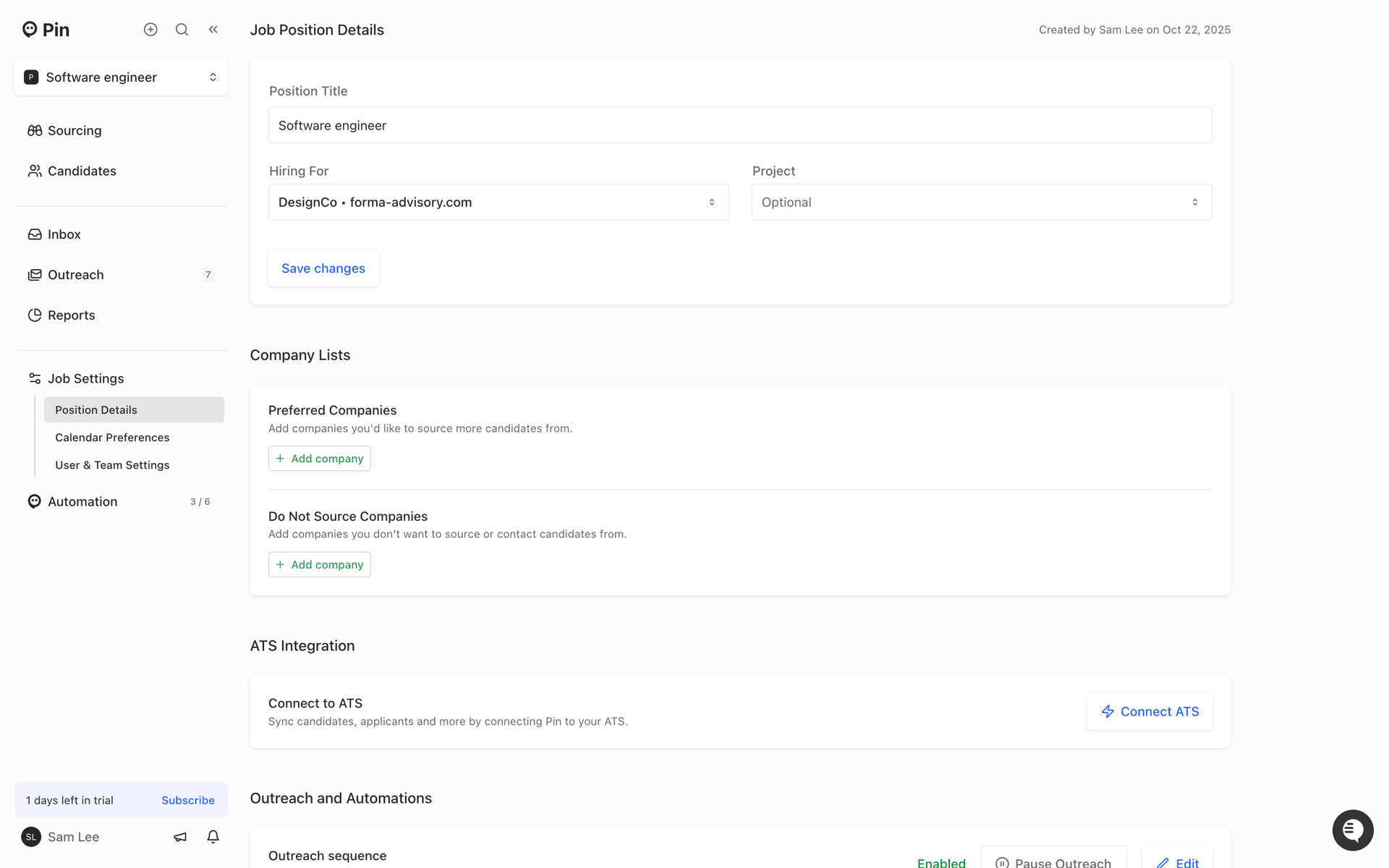
Task: Open search via magnifier icon
Action: pos(182,30)
